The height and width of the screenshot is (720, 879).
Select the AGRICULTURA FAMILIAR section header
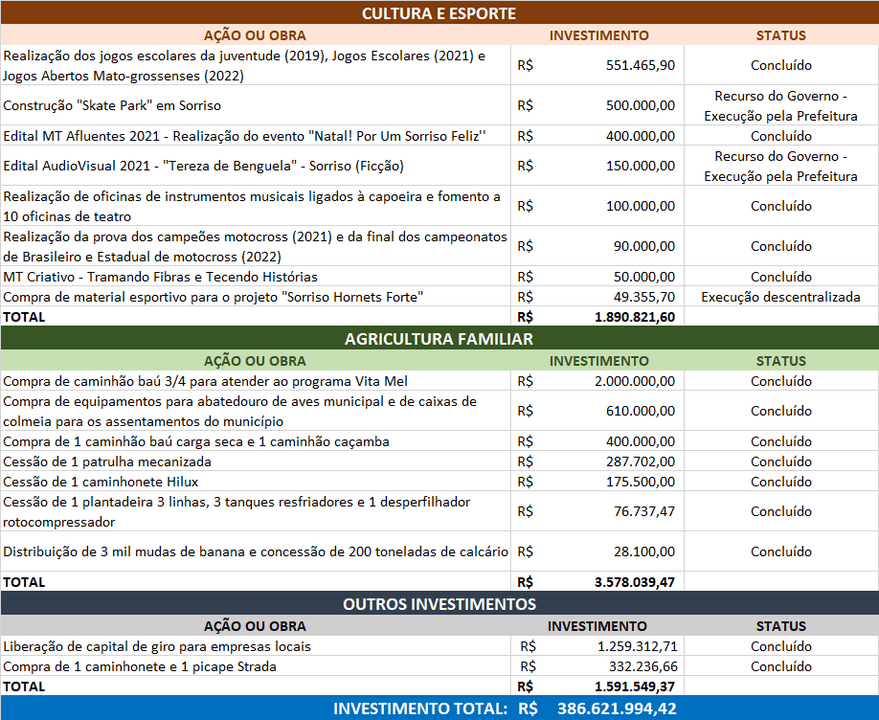click(x=439, y=340)
